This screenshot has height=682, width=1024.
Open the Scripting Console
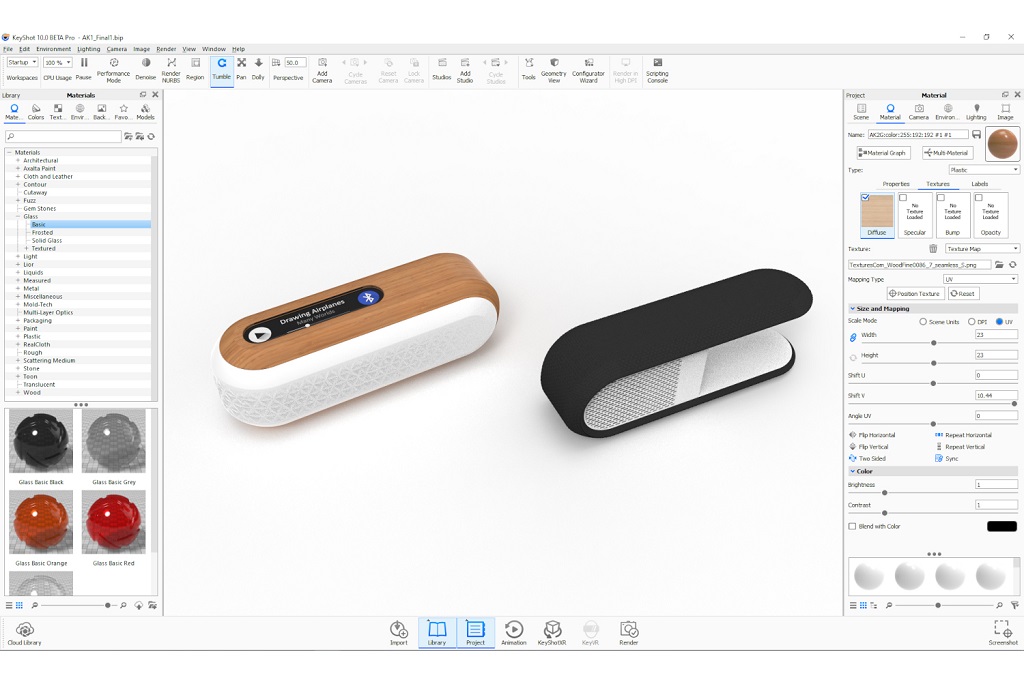pos(657,68)
